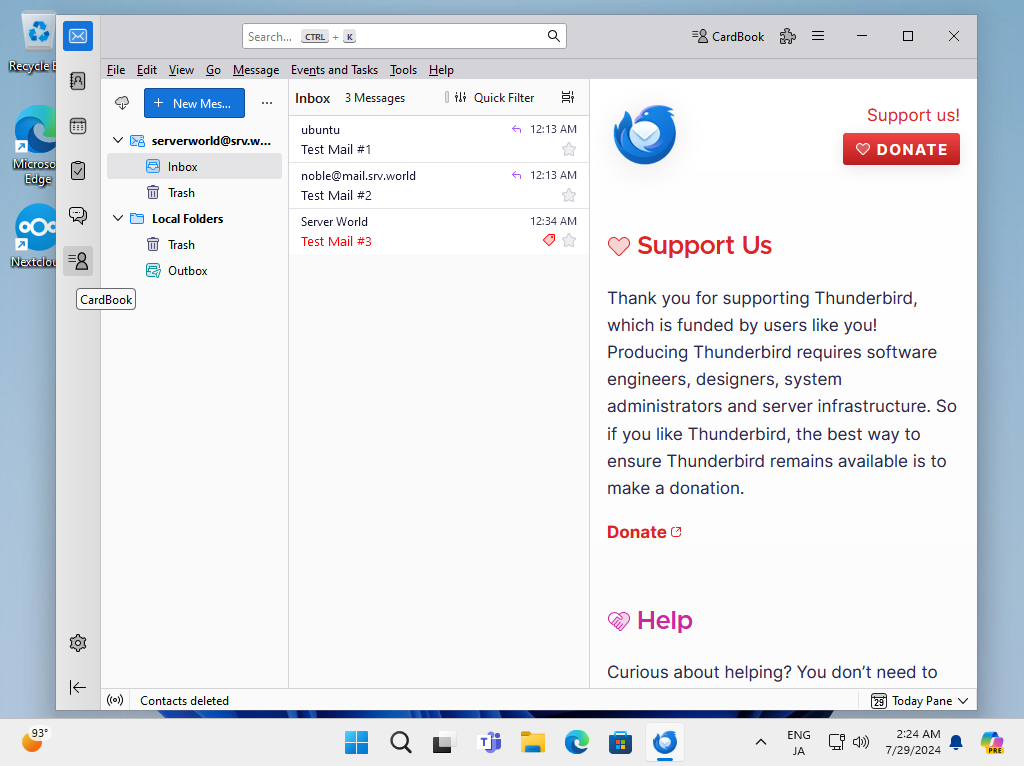Select Trash under serverworld account

coord(195,193)
